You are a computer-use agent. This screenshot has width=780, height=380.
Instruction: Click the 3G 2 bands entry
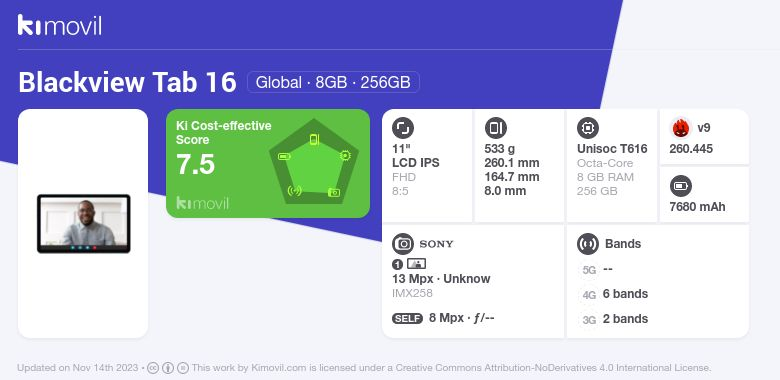coord(614,319)
